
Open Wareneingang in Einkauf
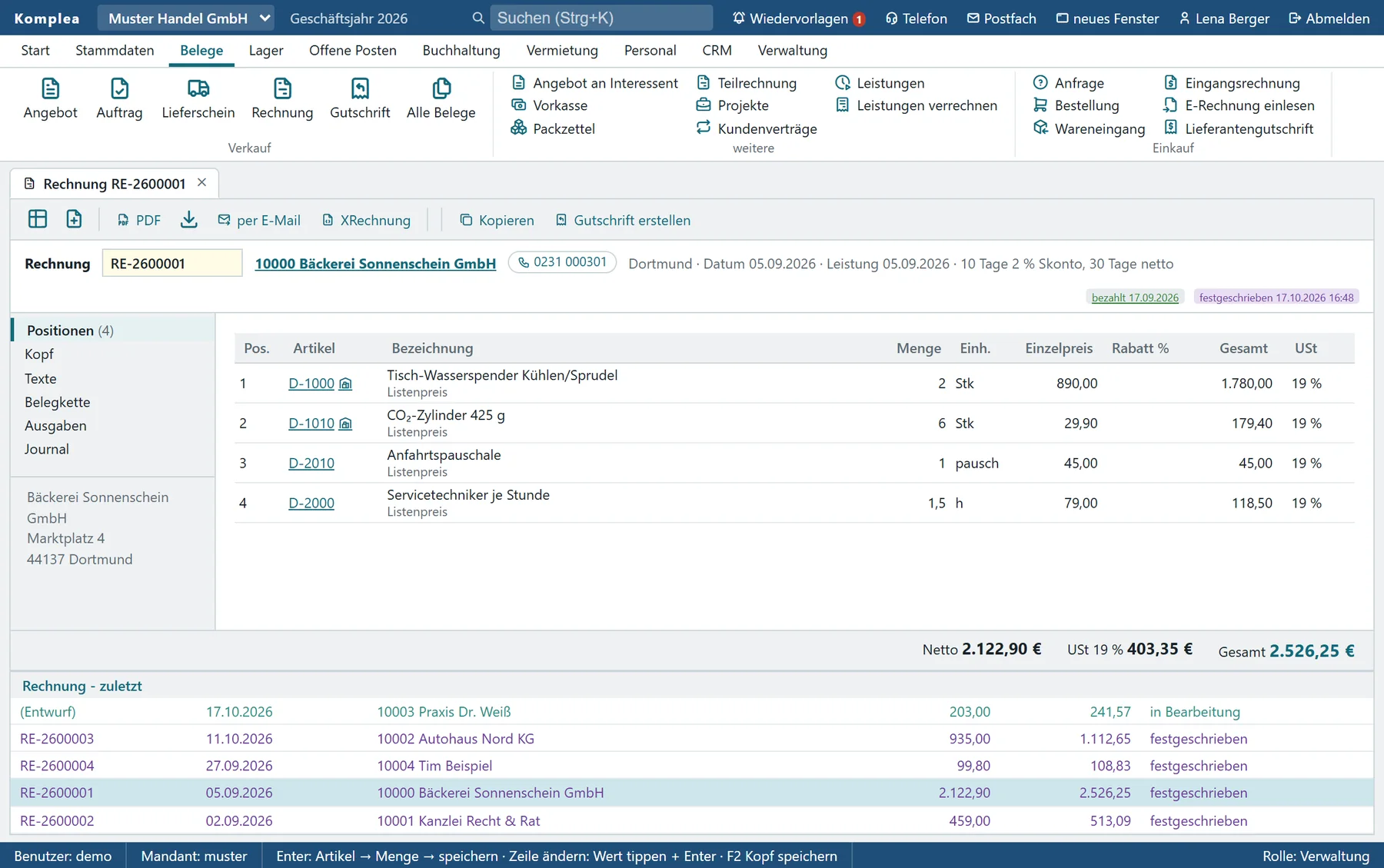[x=1089, y=128]
